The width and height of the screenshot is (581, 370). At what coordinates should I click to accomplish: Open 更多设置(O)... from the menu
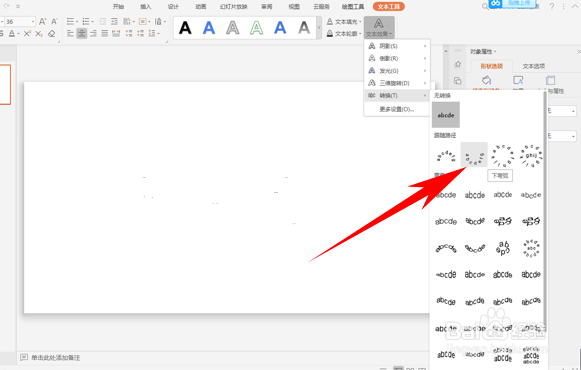[397, 109]
